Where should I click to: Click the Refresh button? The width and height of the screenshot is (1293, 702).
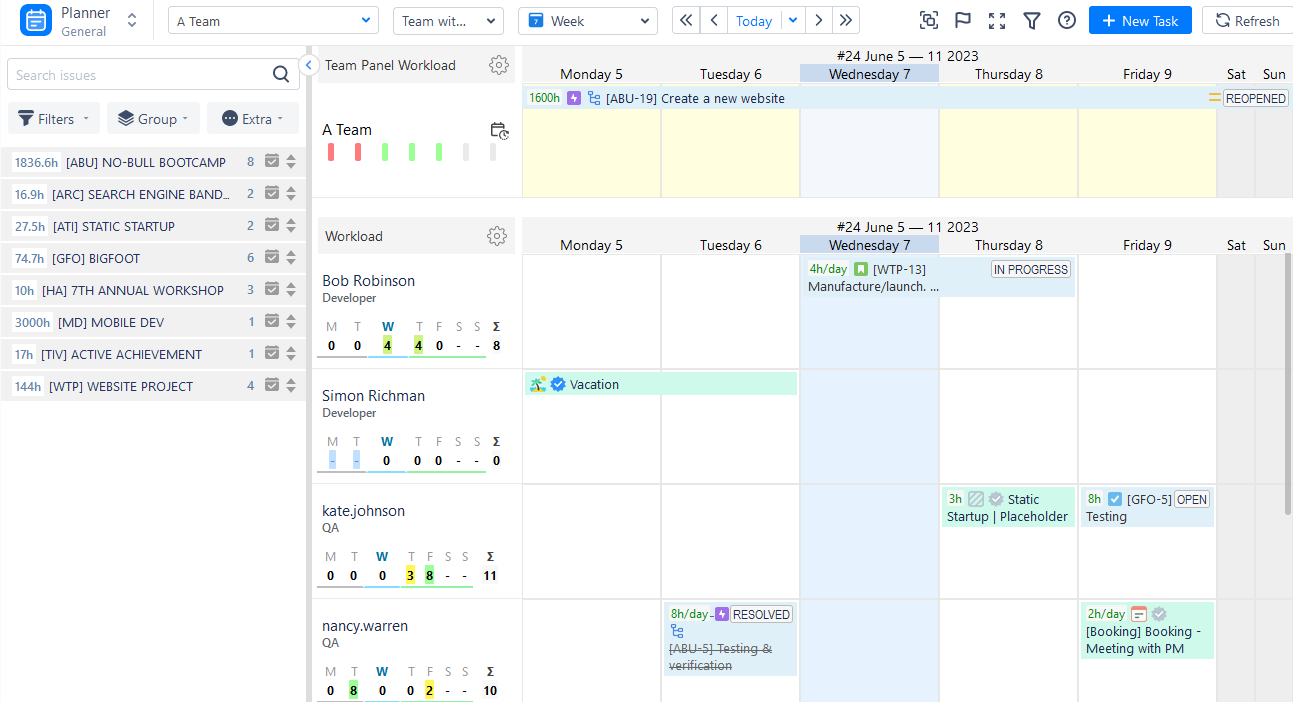click(x=1247, y=21)
